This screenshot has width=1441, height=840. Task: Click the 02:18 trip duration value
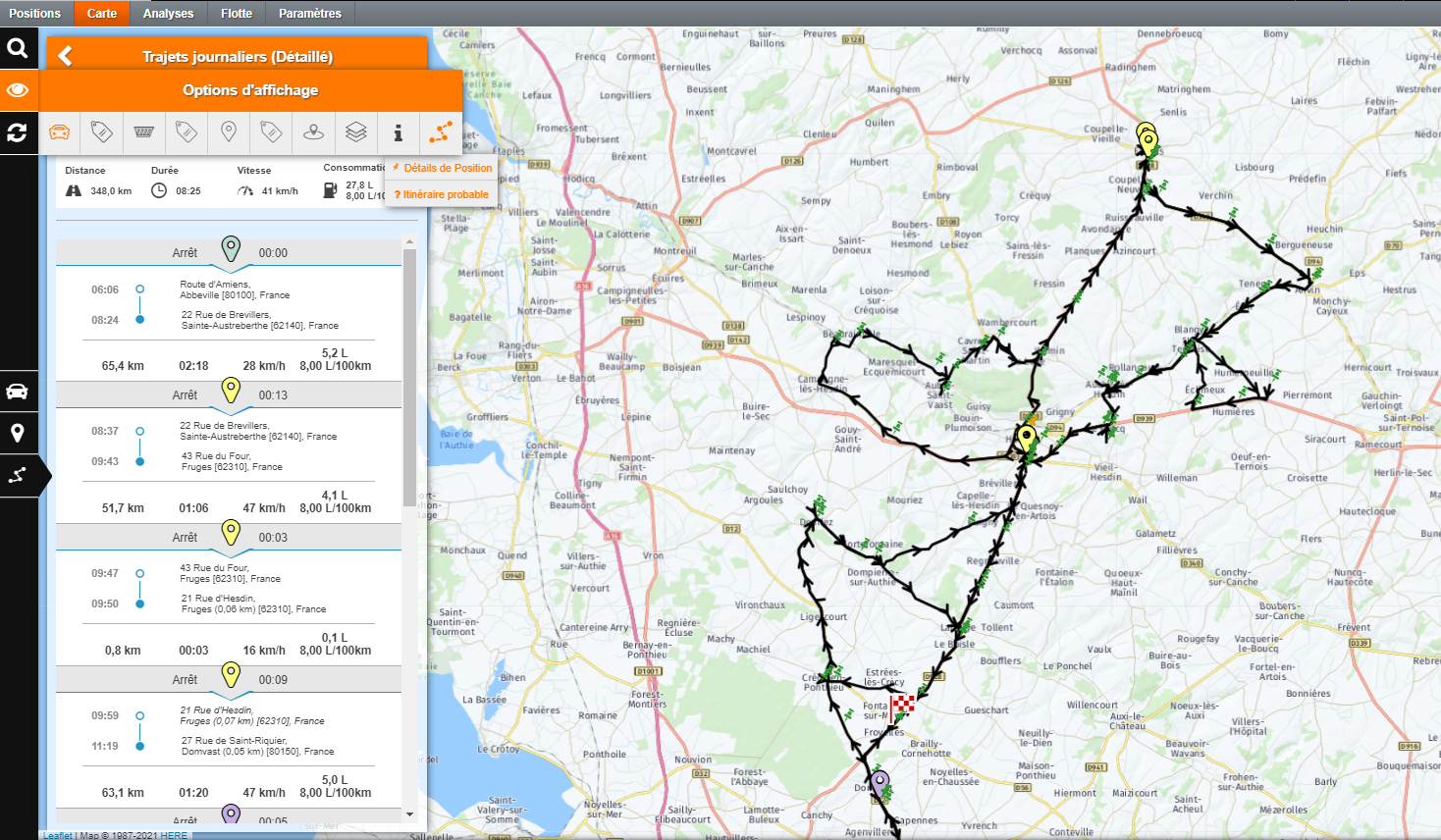(193, 366)
